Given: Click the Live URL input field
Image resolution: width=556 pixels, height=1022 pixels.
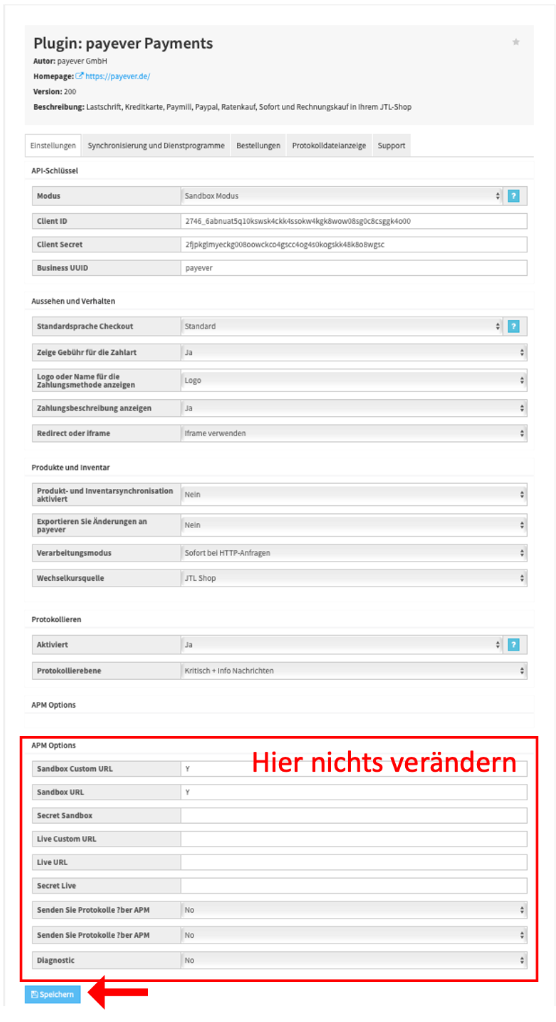Looking at the screenshot, I should coord(354,862).
